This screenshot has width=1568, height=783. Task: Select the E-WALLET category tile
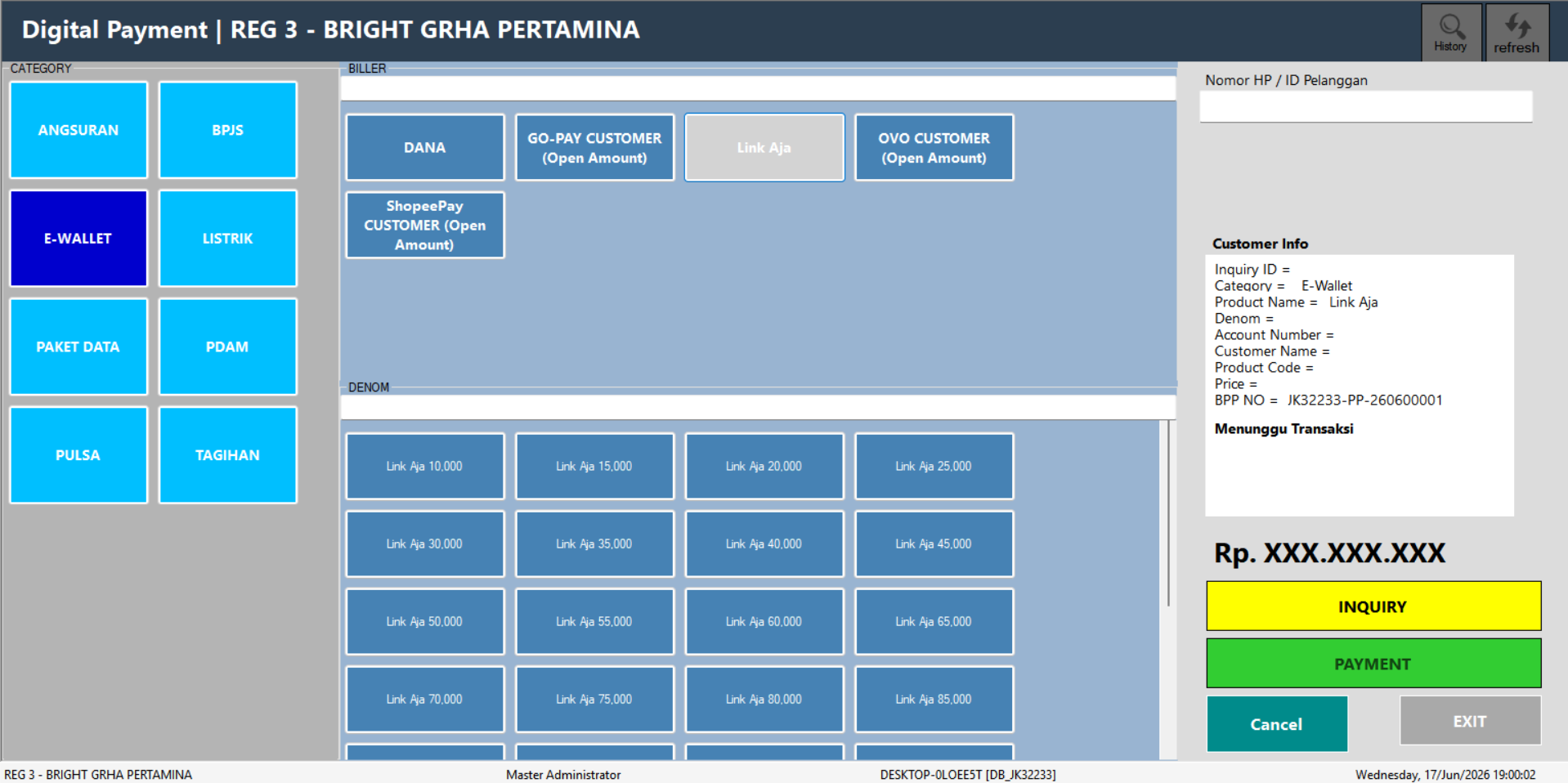(78, 239)
